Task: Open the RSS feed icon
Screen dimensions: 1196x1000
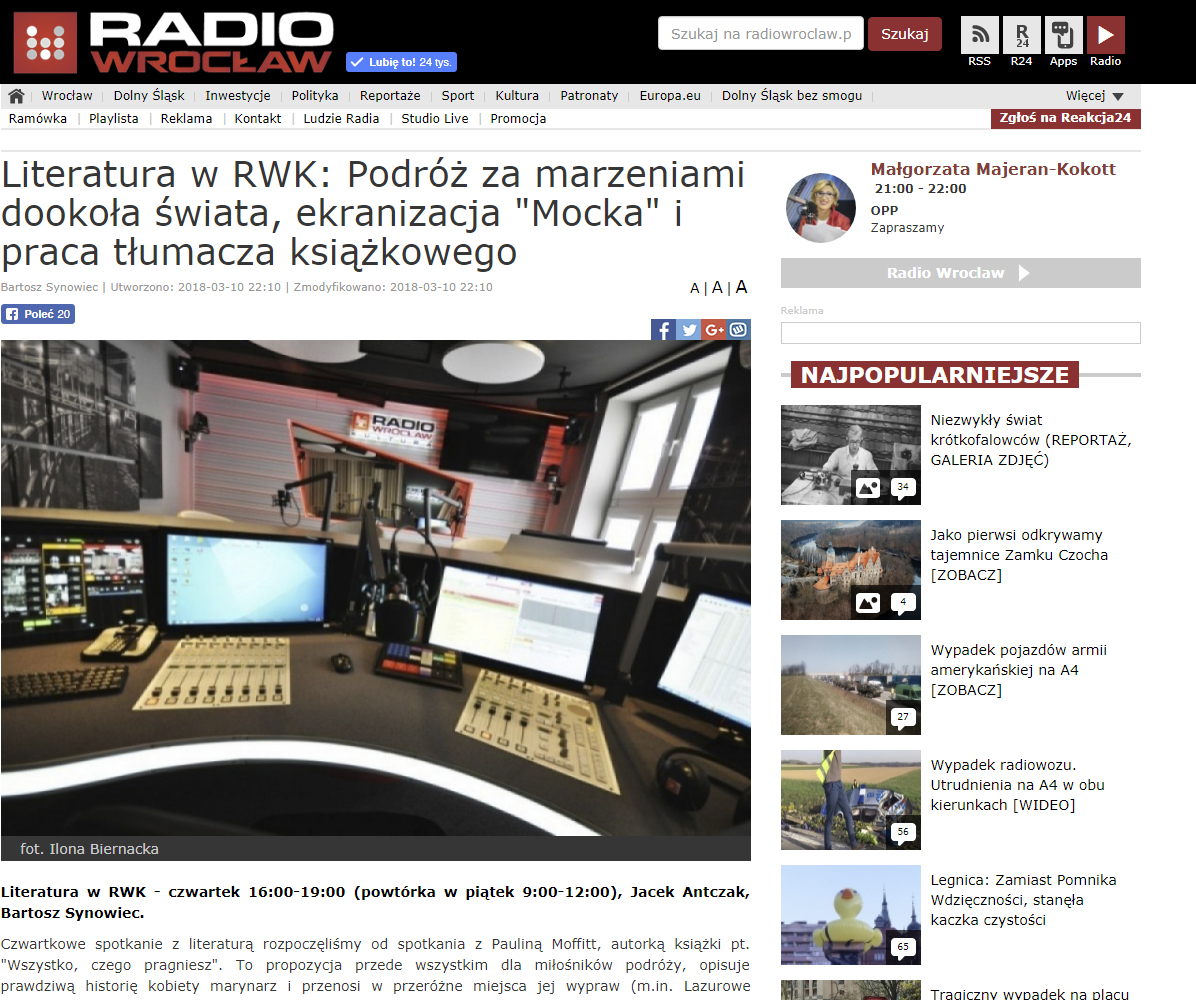Action: pos(979,35)
